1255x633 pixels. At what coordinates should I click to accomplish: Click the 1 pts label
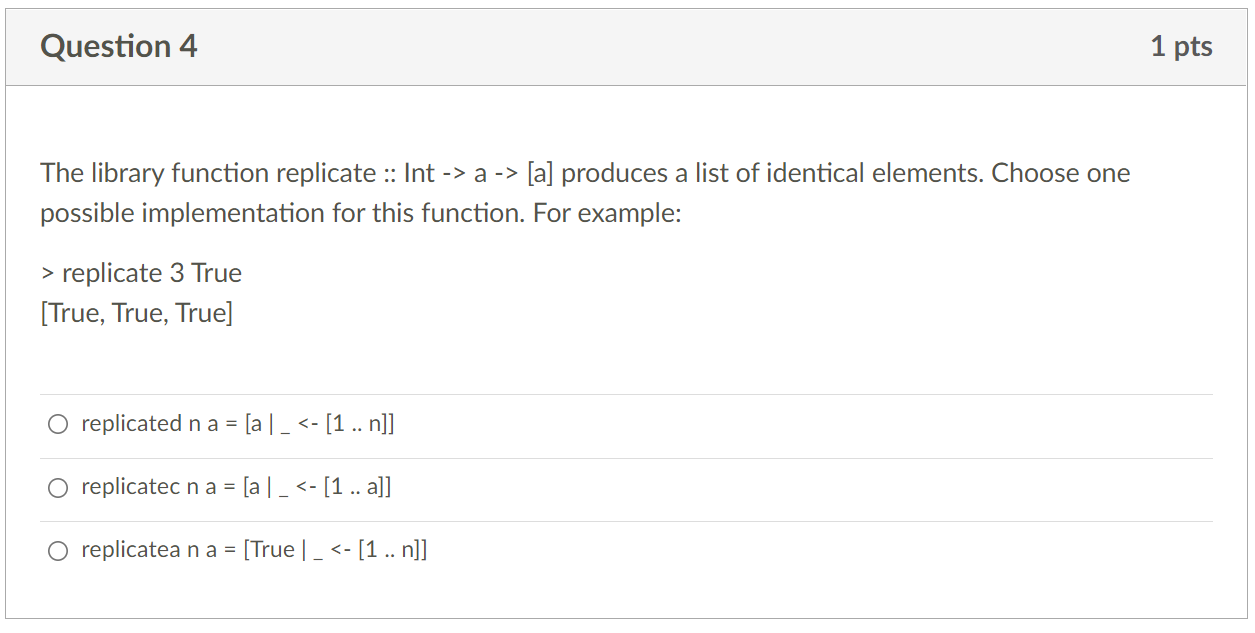(x=1181, y=46)
